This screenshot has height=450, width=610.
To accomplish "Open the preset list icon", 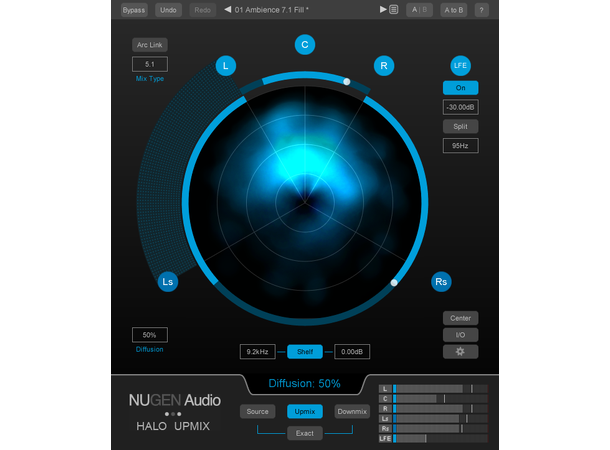I will pos(394,9).
